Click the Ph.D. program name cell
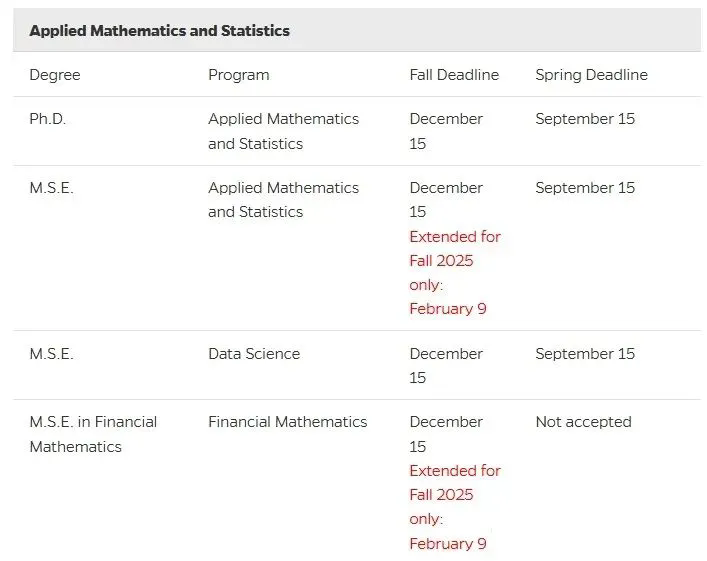 click(x=283, y=131)
